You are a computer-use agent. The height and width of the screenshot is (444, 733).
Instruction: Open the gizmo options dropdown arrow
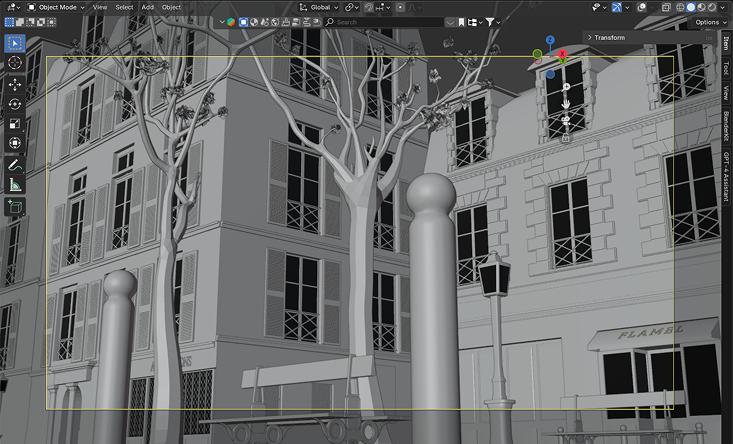pos(627,7)
